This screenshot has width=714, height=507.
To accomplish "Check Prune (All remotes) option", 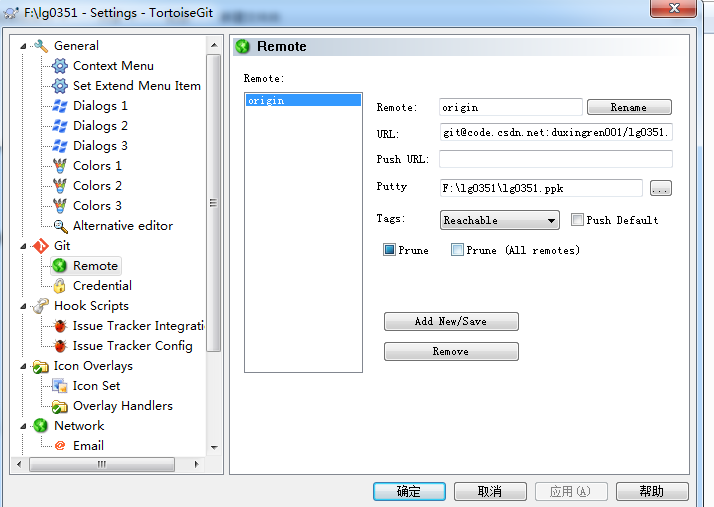I will (x=457, y=250).
